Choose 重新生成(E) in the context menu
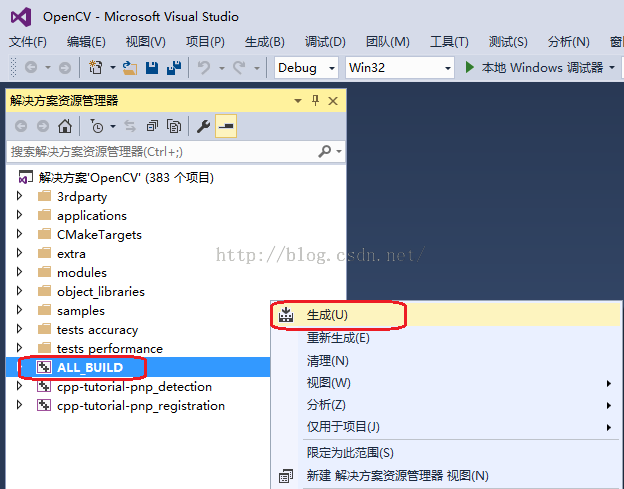The width and height of the screenshot is (624, 489). point(446,338)
